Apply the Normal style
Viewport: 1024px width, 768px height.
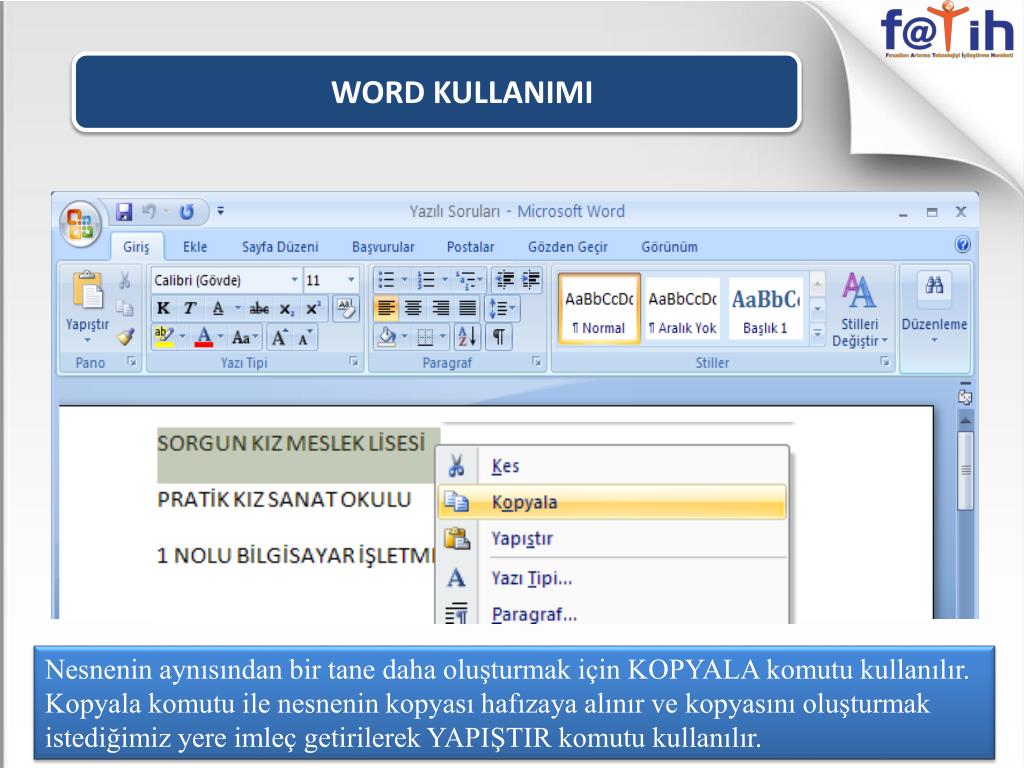click(x=599, y=309)
